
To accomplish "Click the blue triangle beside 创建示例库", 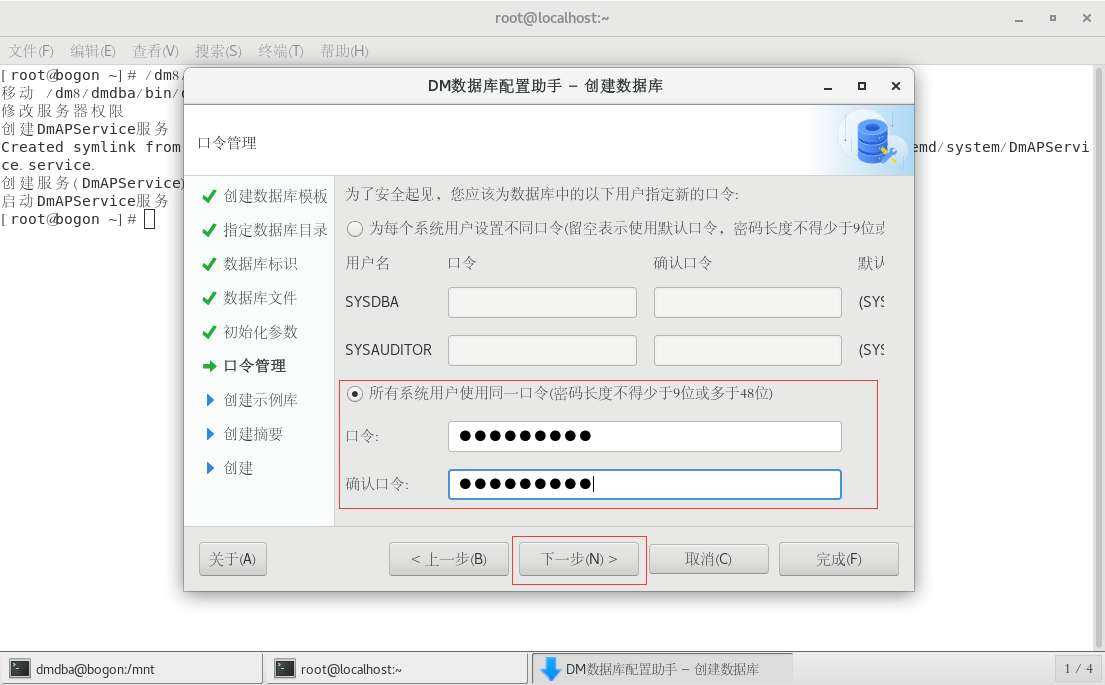I will (x=210, y=400).
